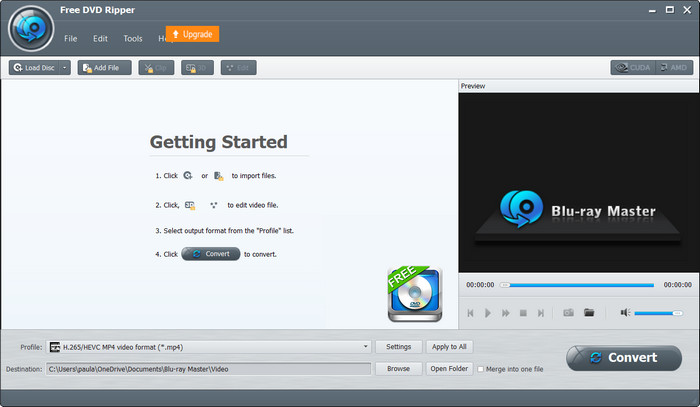
Task: Open the 3D settings tool
Action: 197,67
